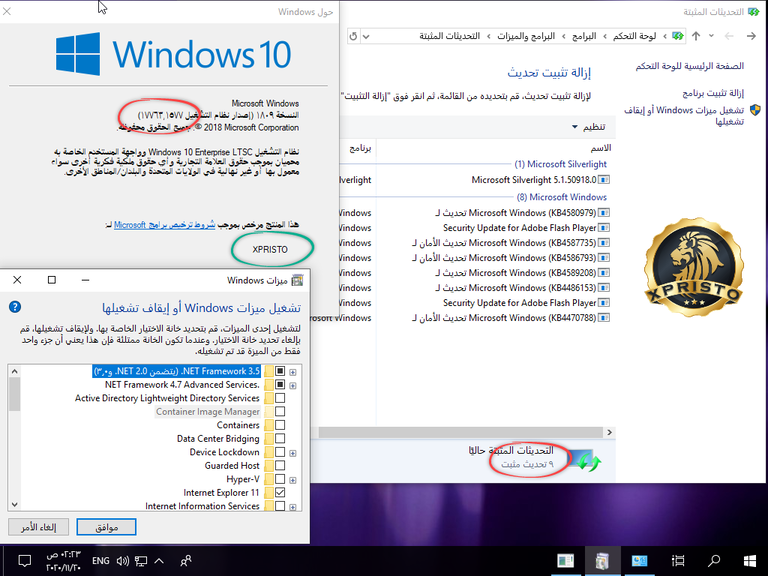Click the Up arrow navigation icon
The width and height of the screenshot is (768, 576).
pos(696,36)
